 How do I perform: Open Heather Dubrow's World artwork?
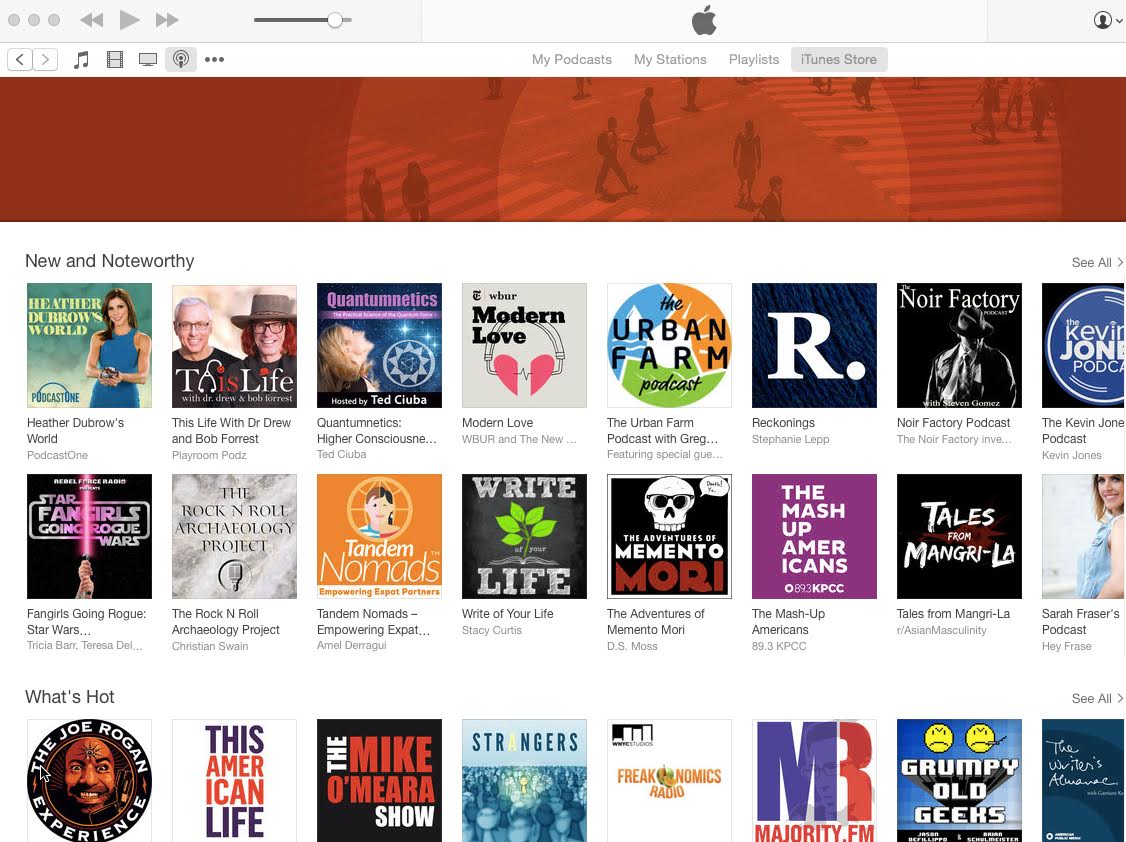click(89, 345)
